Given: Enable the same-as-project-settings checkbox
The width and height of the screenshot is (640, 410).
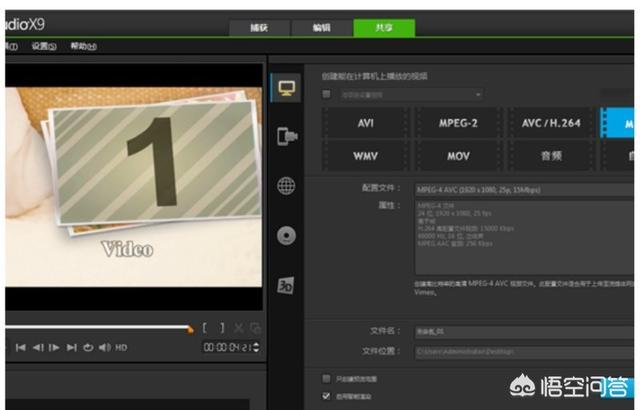Looking at the screenshot, I should point(326,94).
